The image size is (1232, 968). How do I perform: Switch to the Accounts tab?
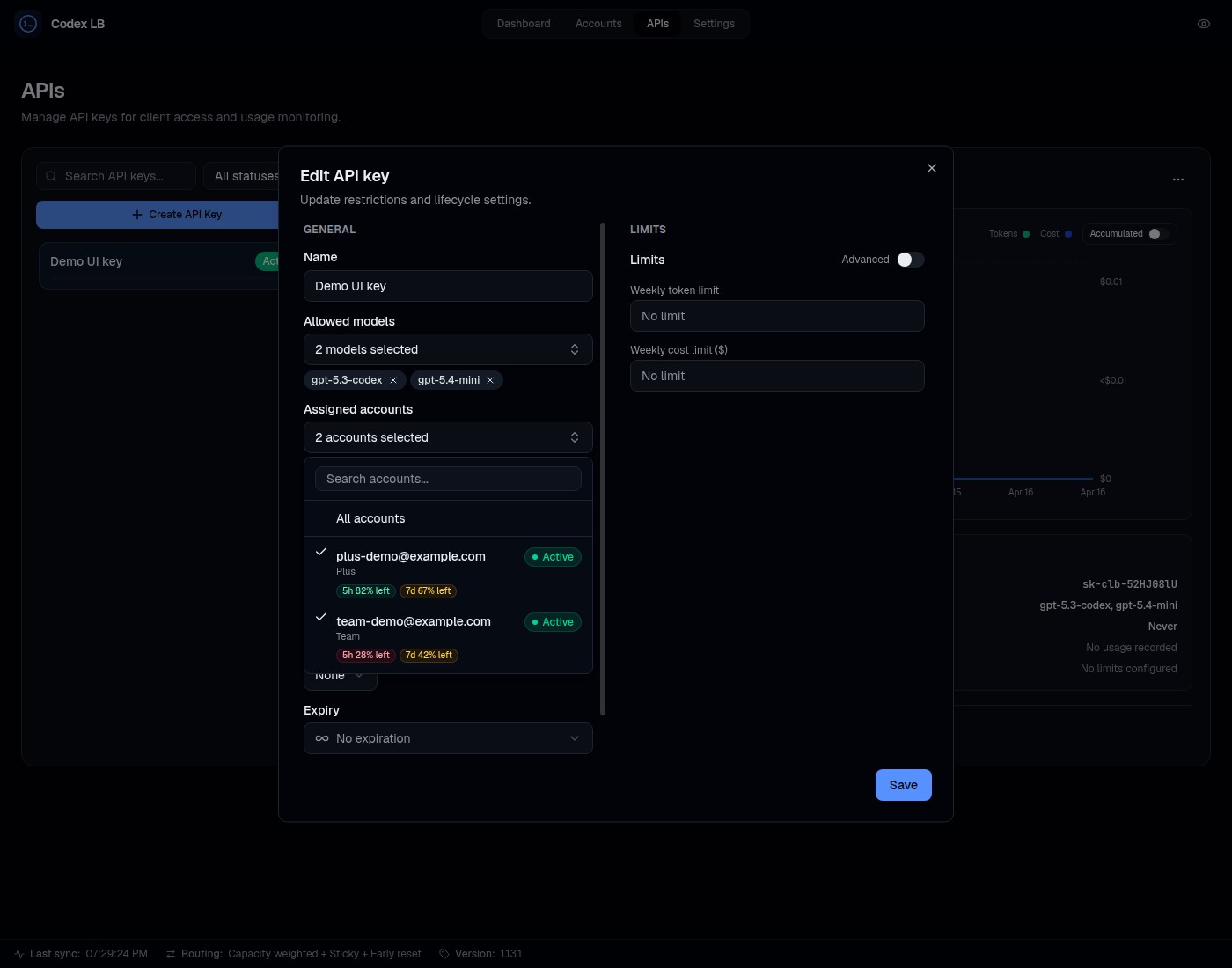598,24
